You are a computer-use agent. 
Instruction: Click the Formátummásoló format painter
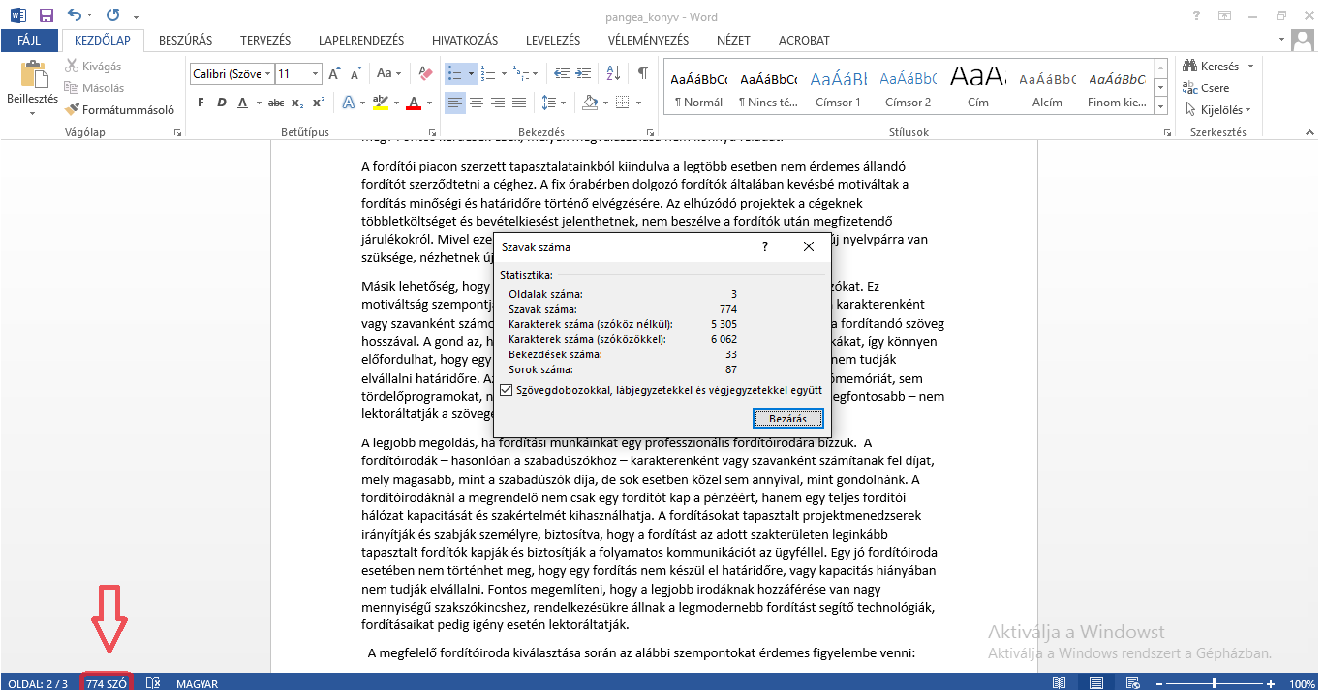[x=120, y=110]
